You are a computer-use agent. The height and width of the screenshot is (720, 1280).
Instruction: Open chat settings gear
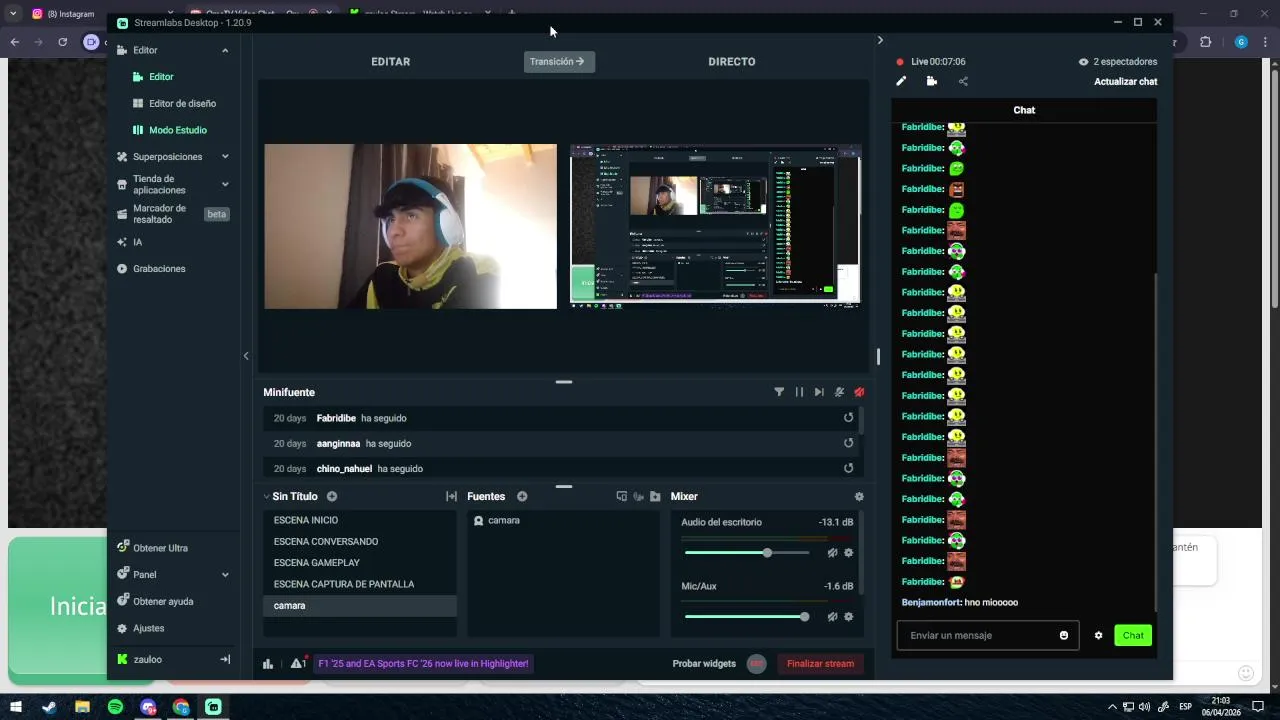pyautogui.click(x=1098, y=635)
